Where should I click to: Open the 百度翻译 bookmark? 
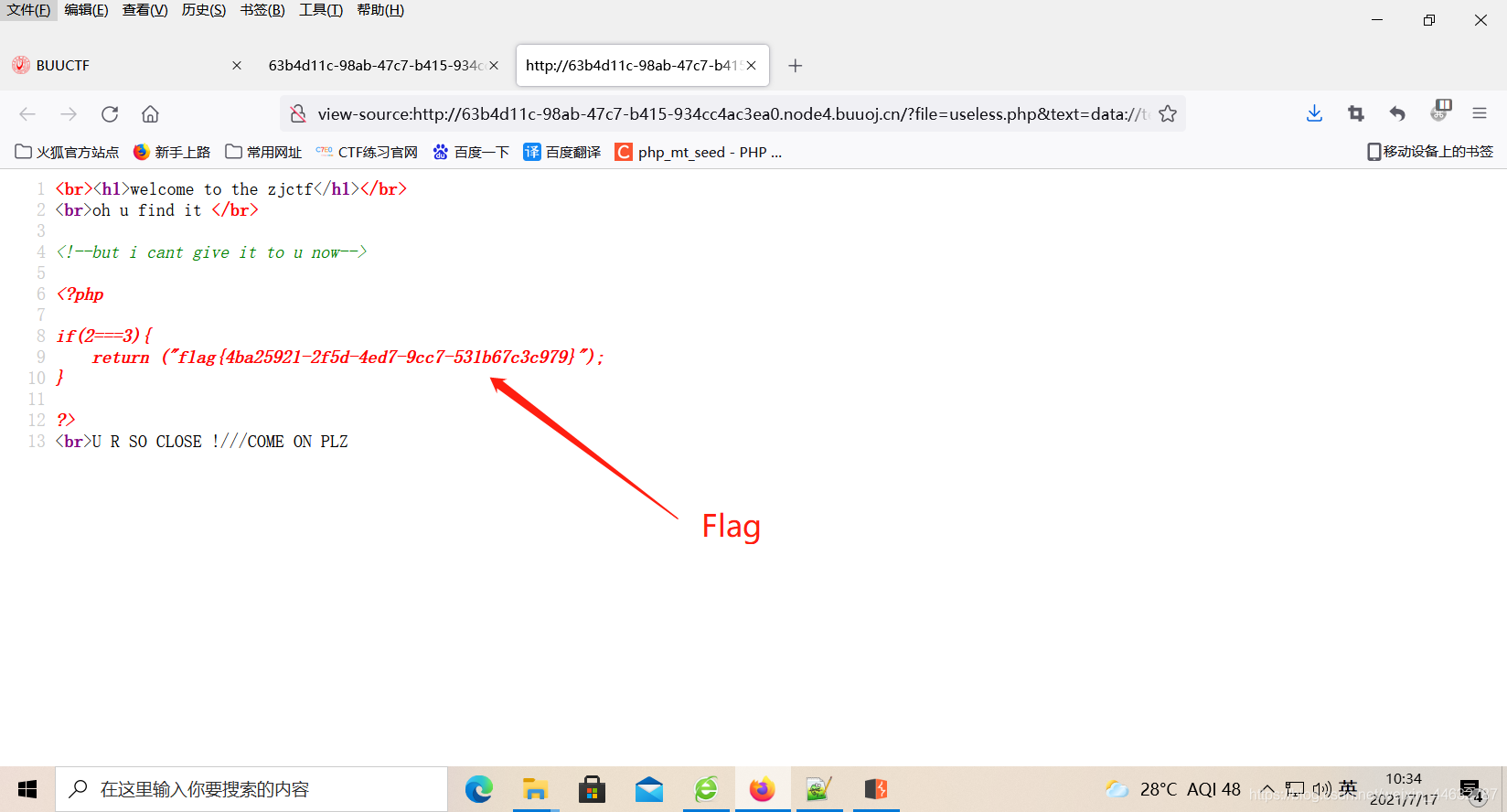562,152
